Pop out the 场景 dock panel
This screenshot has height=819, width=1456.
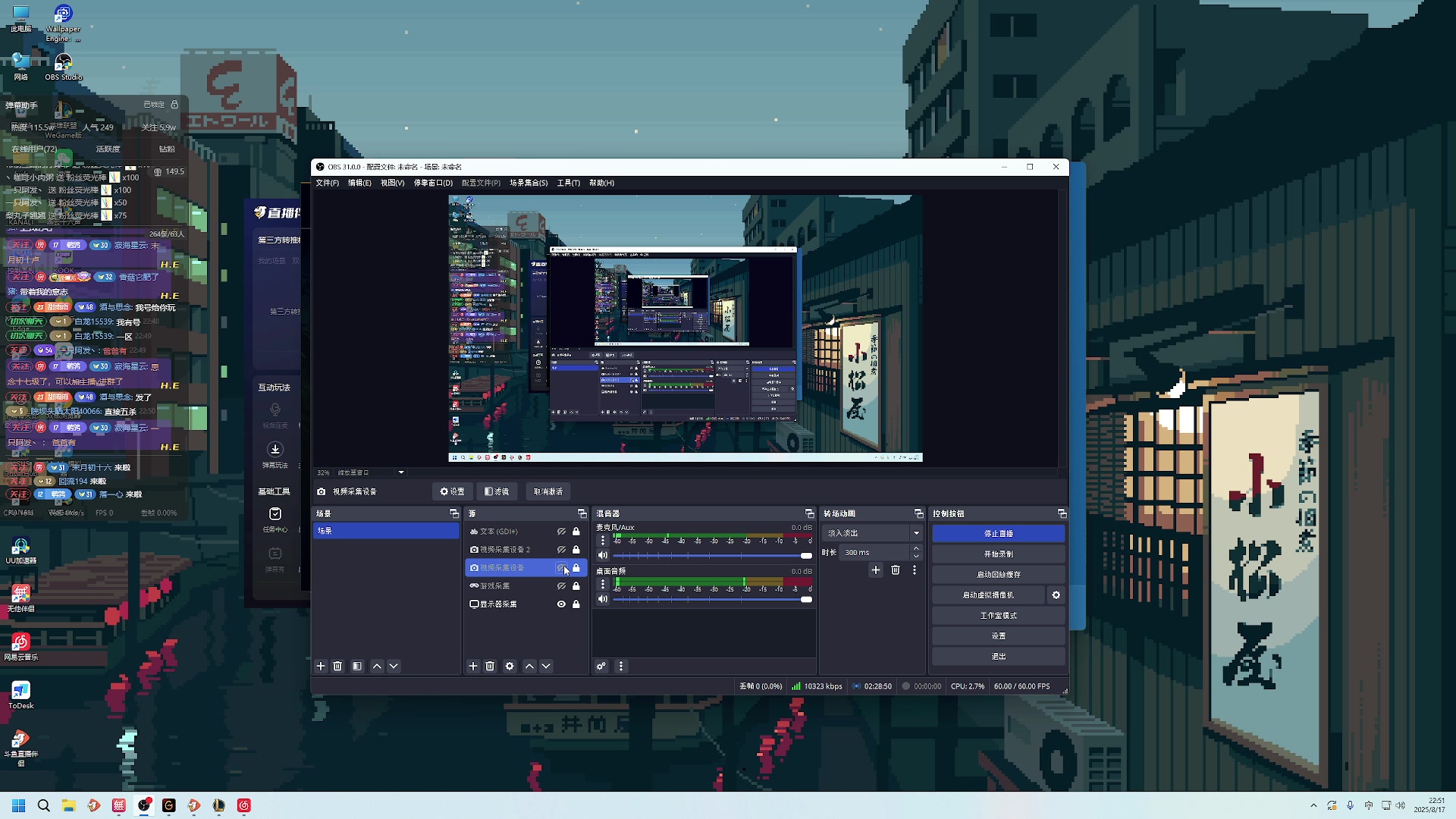click(454, 514)
